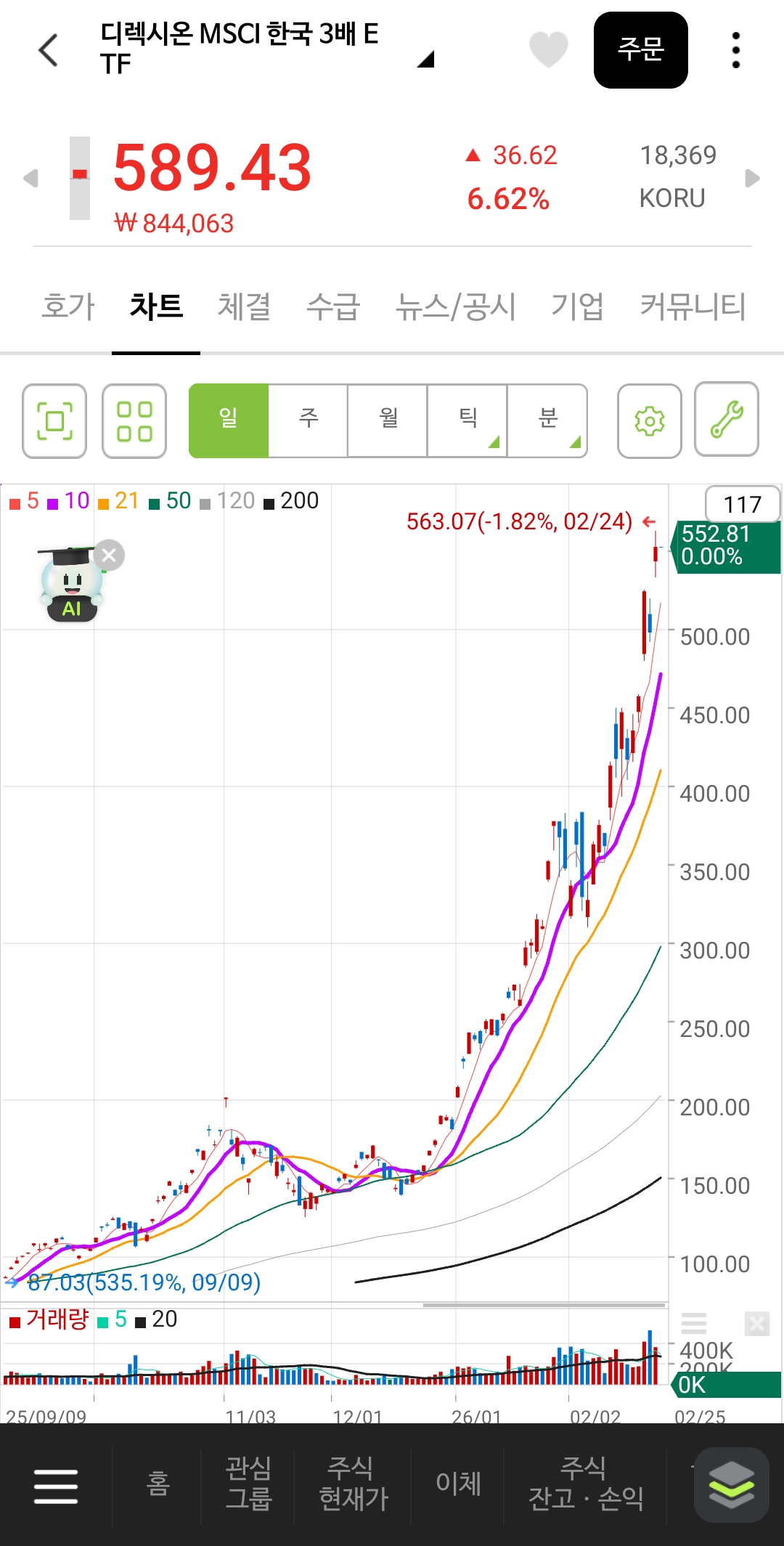
Task: Open the stock name selector dropdown arrow
Action: point(425,60)
